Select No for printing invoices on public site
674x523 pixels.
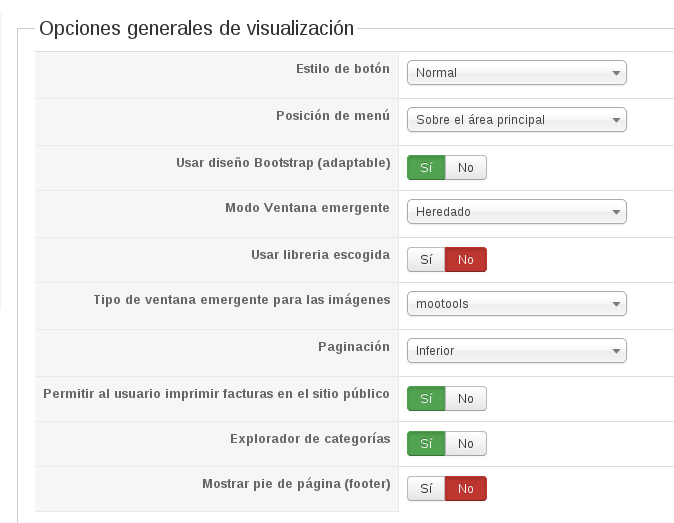[x=466, y=398]
